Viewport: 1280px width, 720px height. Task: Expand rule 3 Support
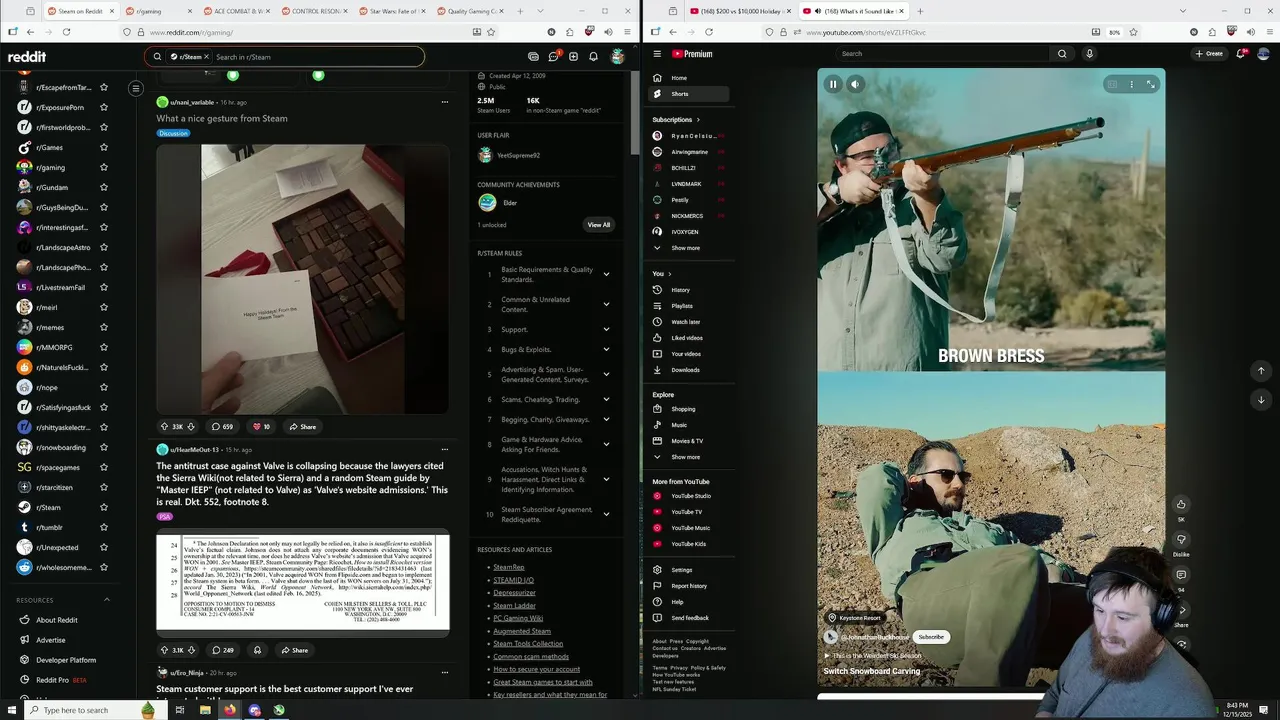point(606,329)
